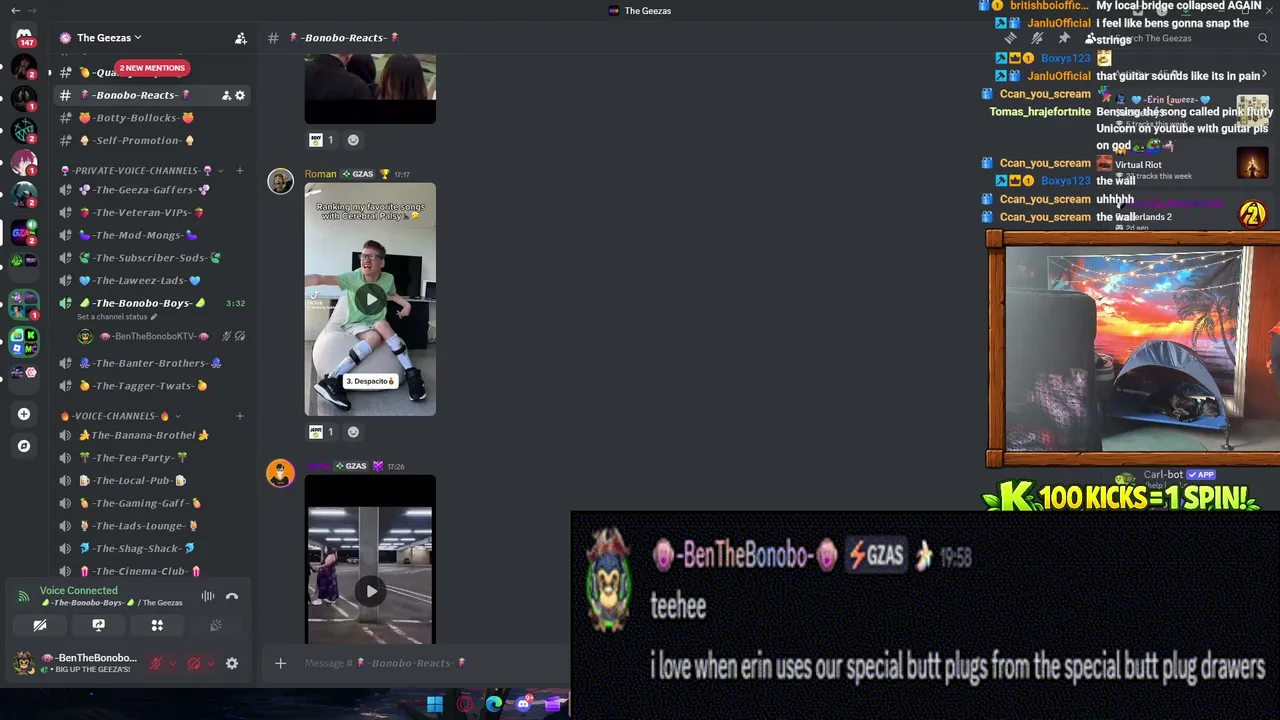
Task: Open the Self-Promotion channel
Action: [152, 141]
